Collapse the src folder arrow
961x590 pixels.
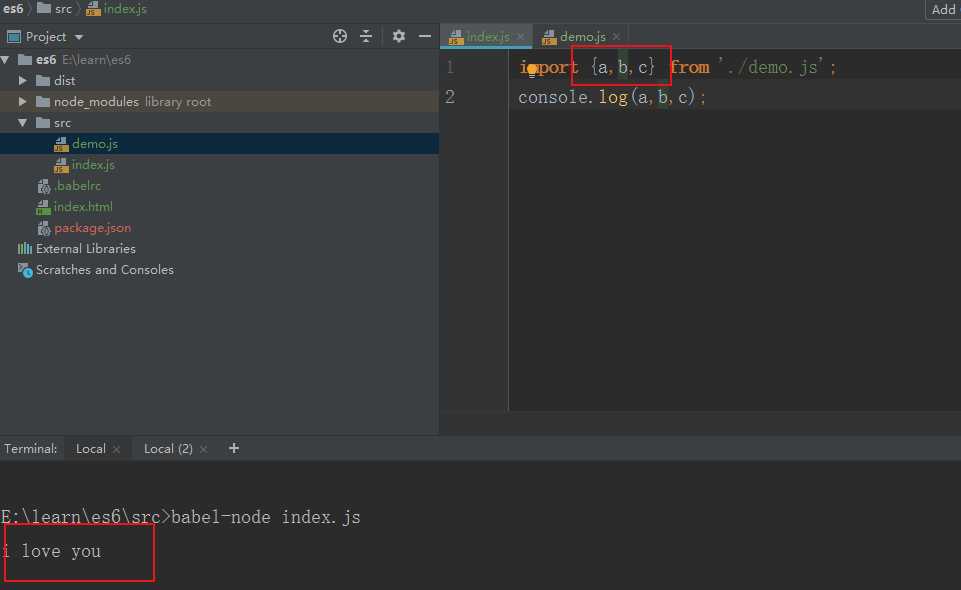pyautogui.click(x=23, y=123)
